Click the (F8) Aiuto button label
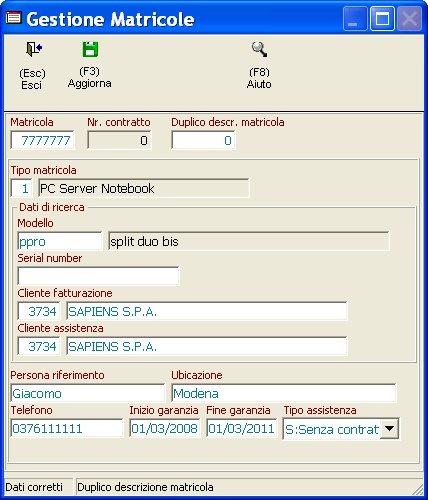 [259, 78]
